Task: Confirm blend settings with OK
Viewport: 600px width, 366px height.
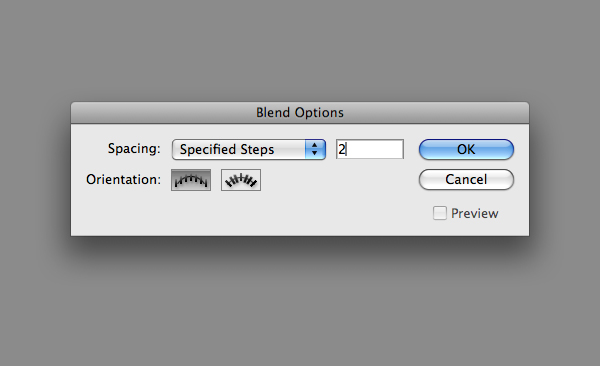Action: point(466,149)
